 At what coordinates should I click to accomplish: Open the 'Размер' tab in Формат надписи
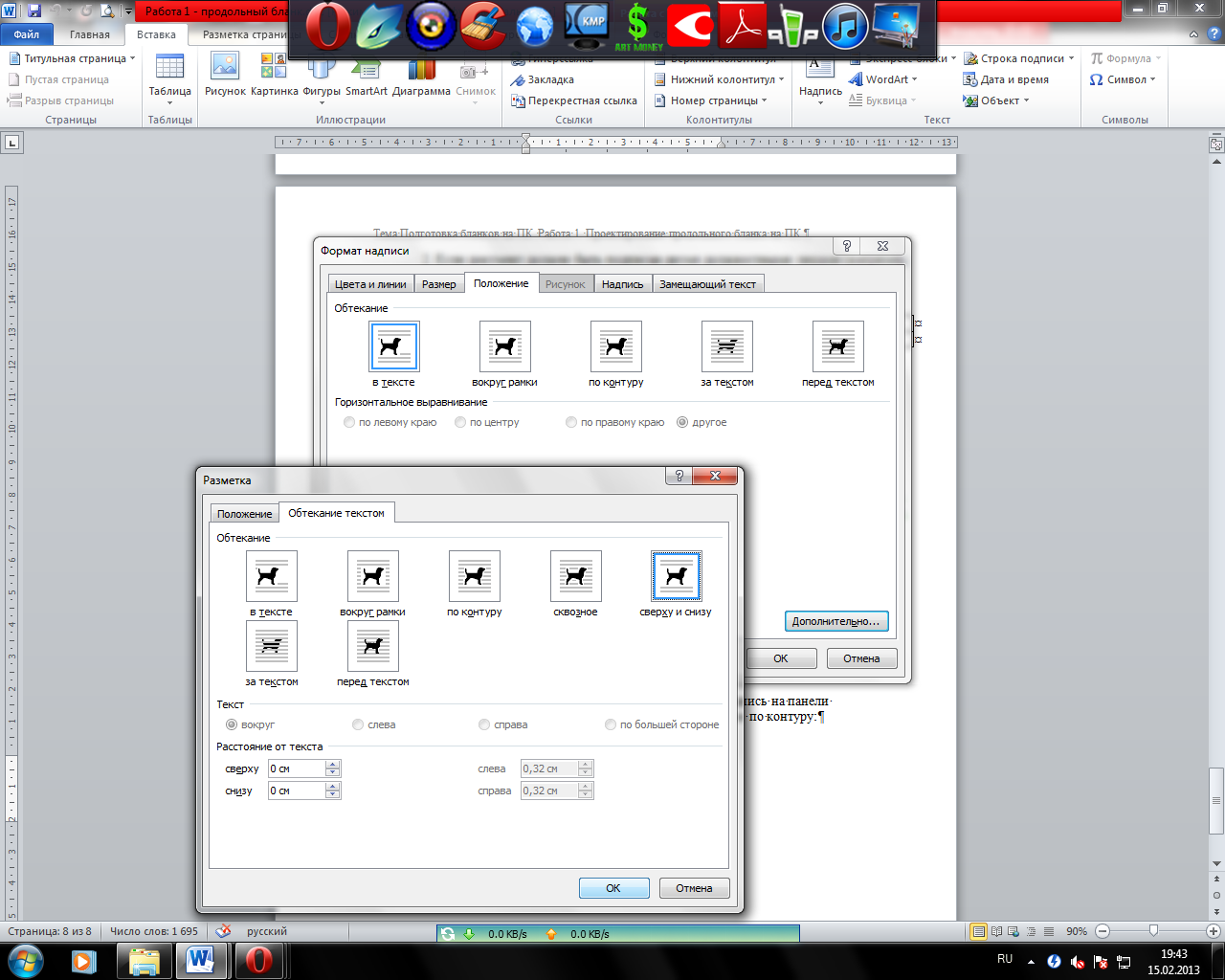pyautogui.click(x=439, y=284)
